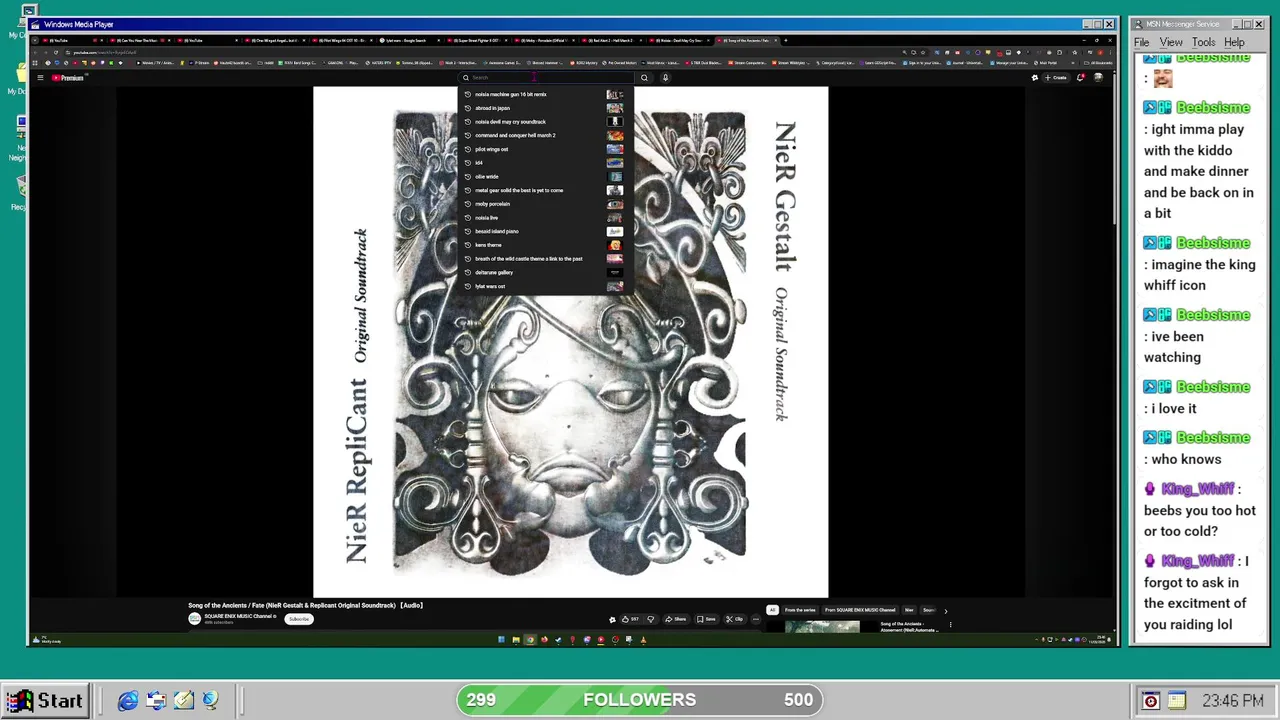The height and width of the screenshot is (720, 1280).
Task: Open options for the recommended video
Action: [x=950, y=625]
